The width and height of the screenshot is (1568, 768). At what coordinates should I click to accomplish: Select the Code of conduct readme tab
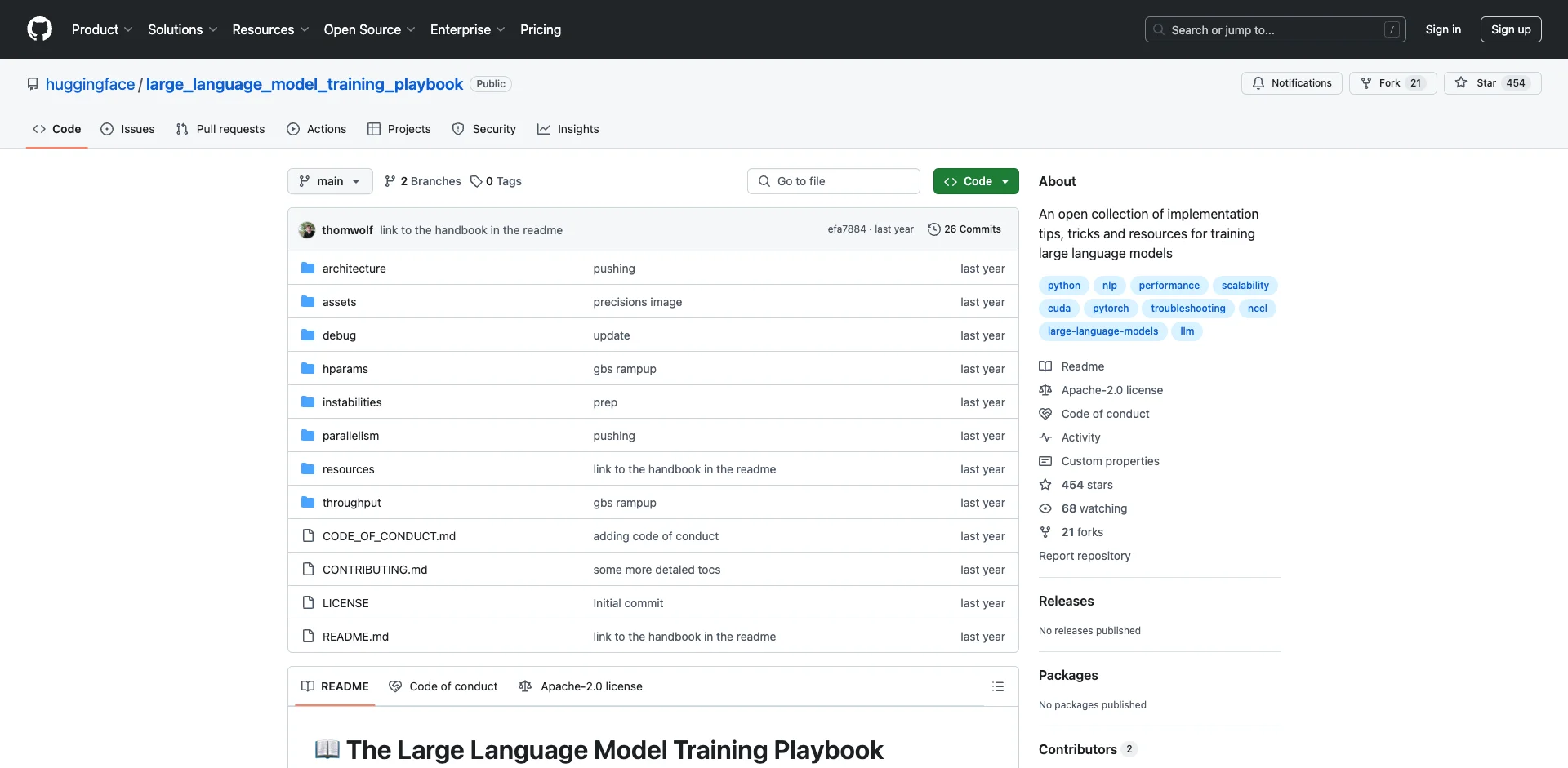pos(443,686)
